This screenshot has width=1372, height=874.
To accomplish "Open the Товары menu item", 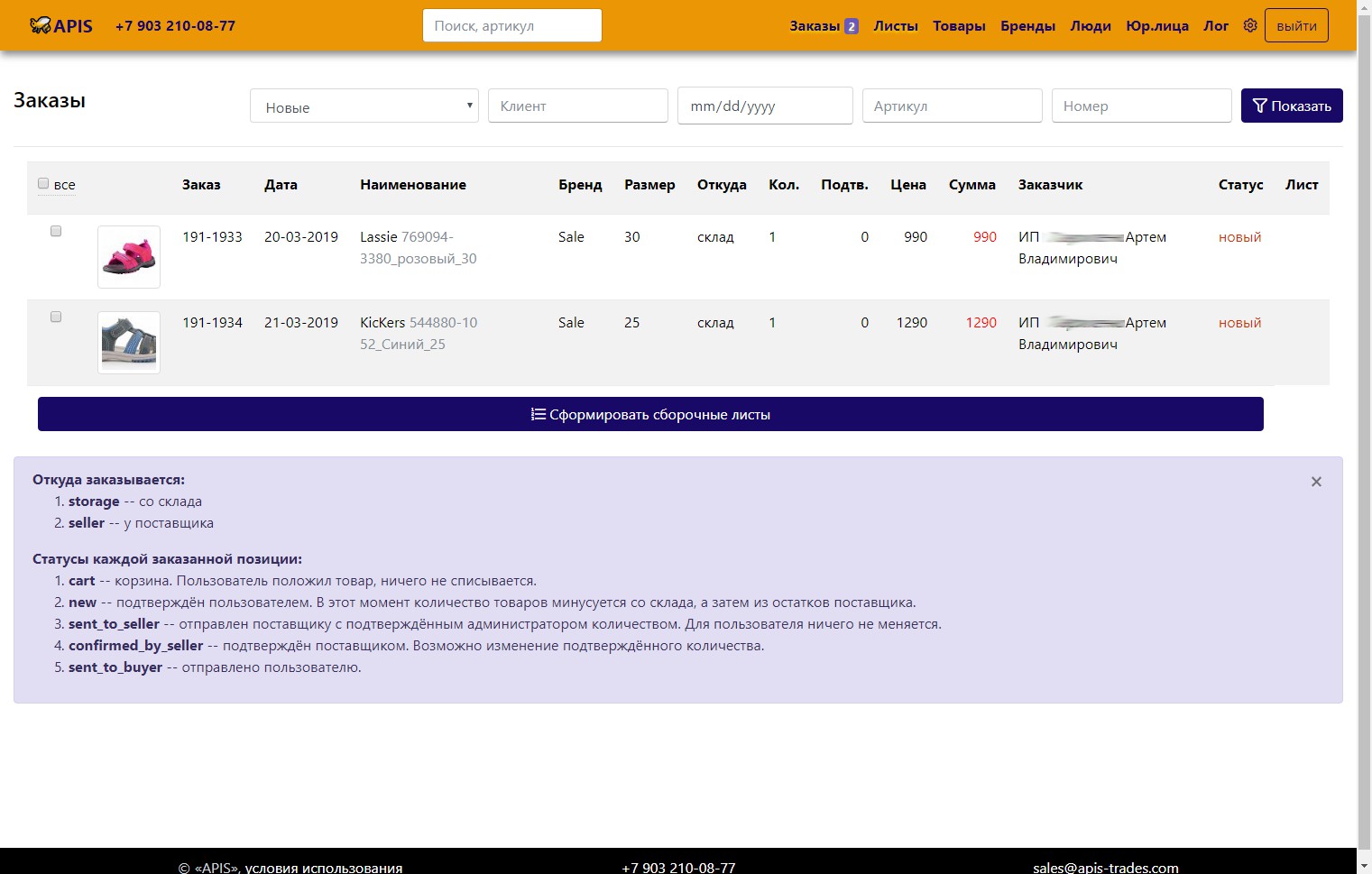I will click(959, 26).
